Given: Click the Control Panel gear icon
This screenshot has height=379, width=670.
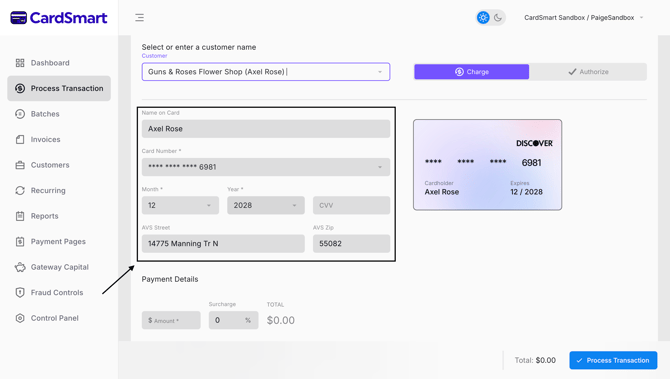Looking at the screenshot, I should 20,318.
